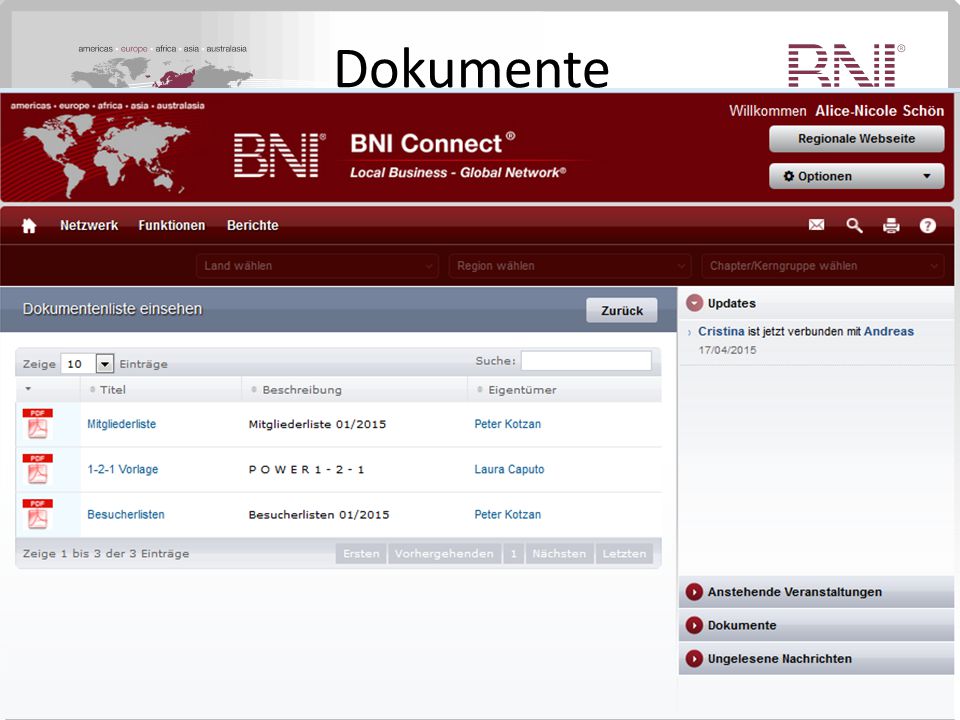This screenshot has width=960, height=720.
Task: Open the Berichte menu
Action: tap(252, 225)
